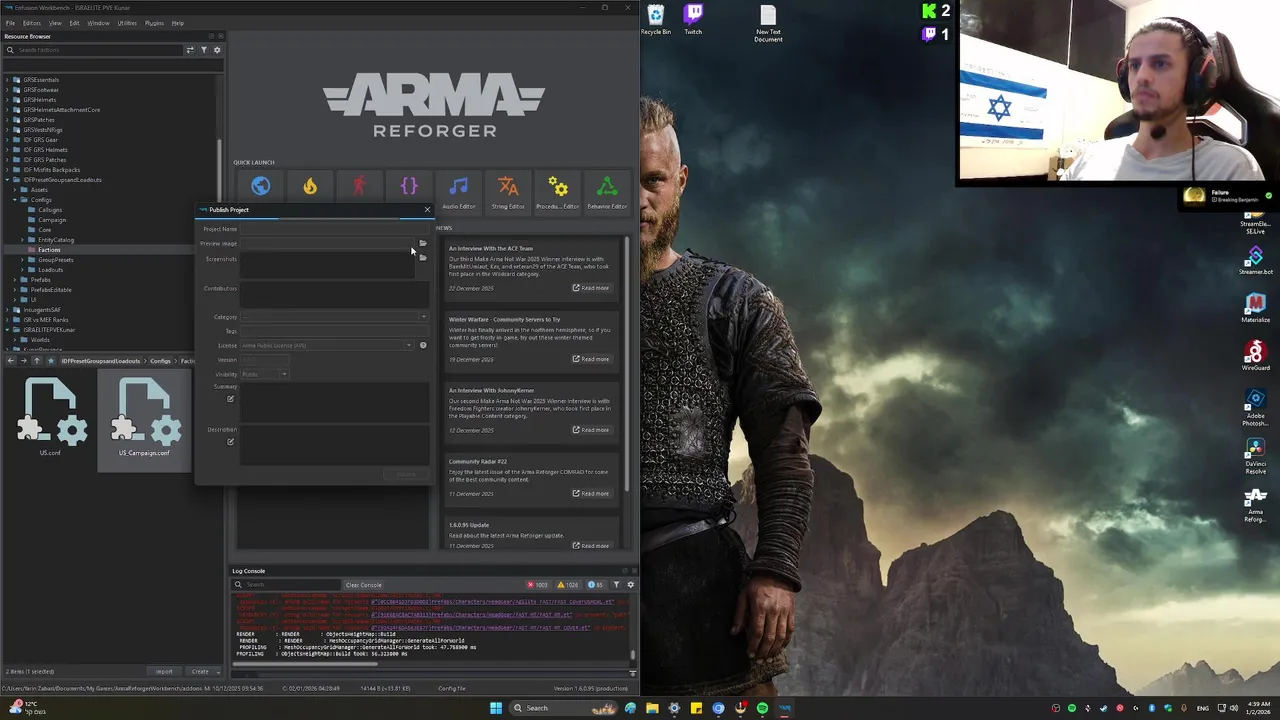
Task: Click the Clear Console button
Action: click(x=364, y=585)
